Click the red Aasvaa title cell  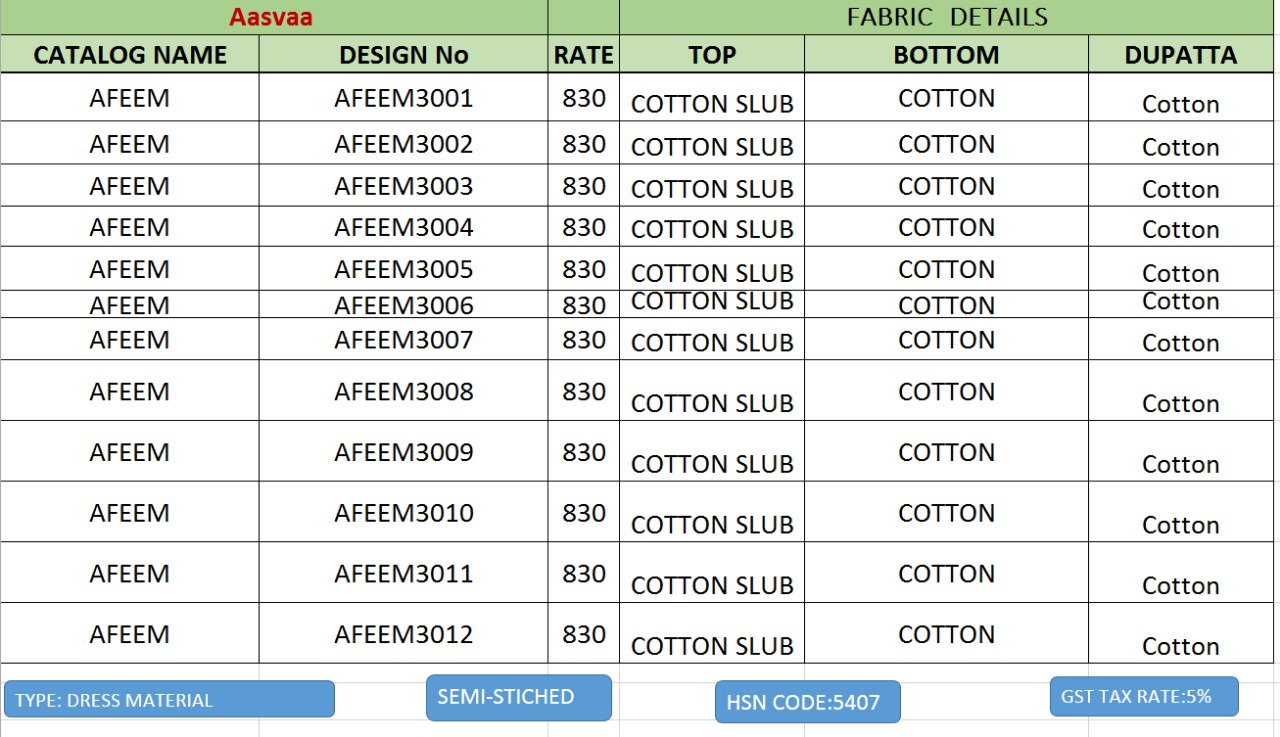pyautogui.click(x=271, y=17)
